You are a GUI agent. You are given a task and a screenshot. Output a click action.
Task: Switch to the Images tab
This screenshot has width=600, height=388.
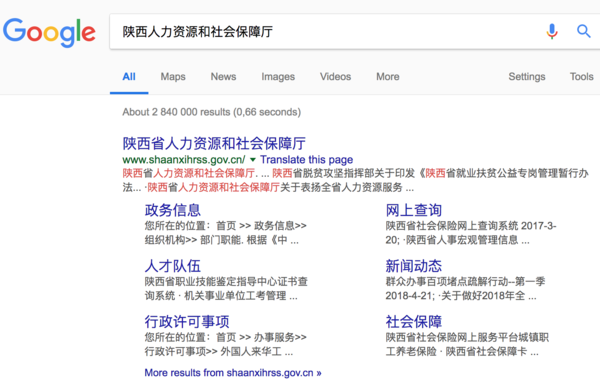click(x=278, y=77)
